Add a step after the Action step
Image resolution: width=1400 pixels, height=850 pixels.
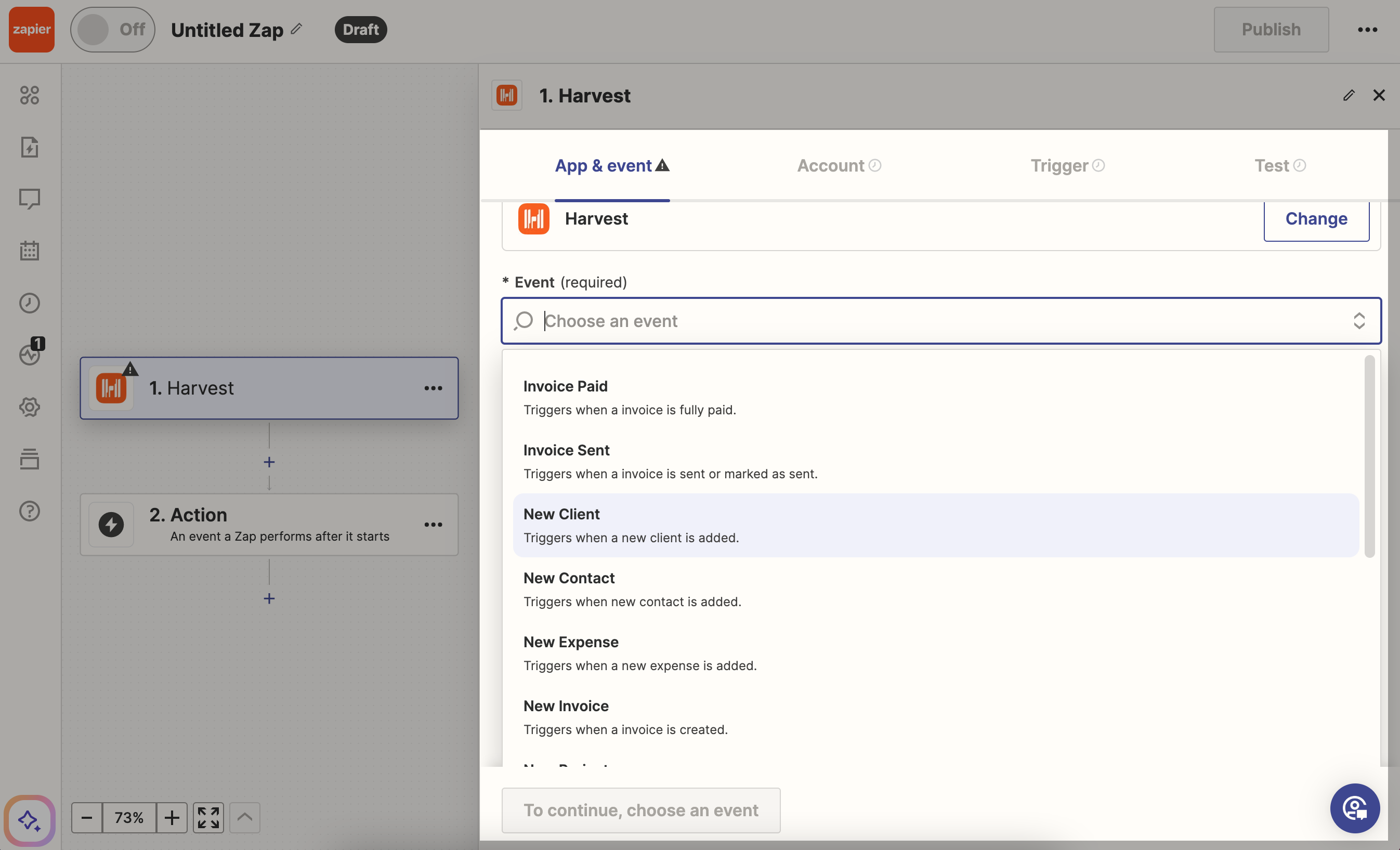click(x=269, y=598)
